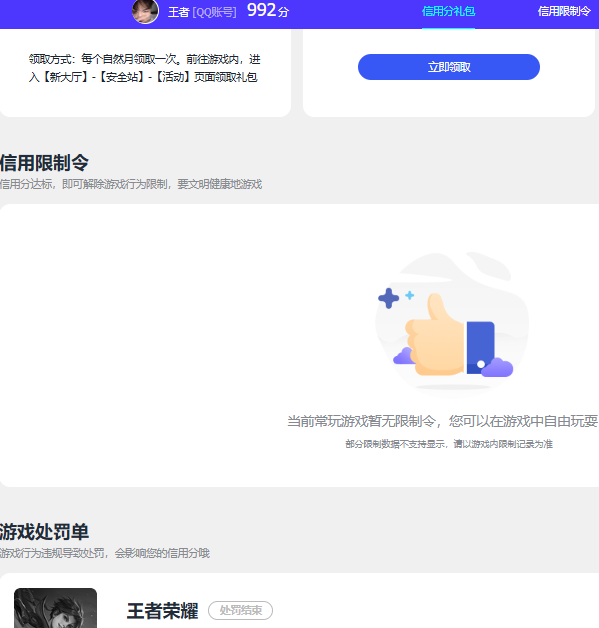Click the 信用分达标 subtitle text

pyautogui.click(x=131, y=184)
